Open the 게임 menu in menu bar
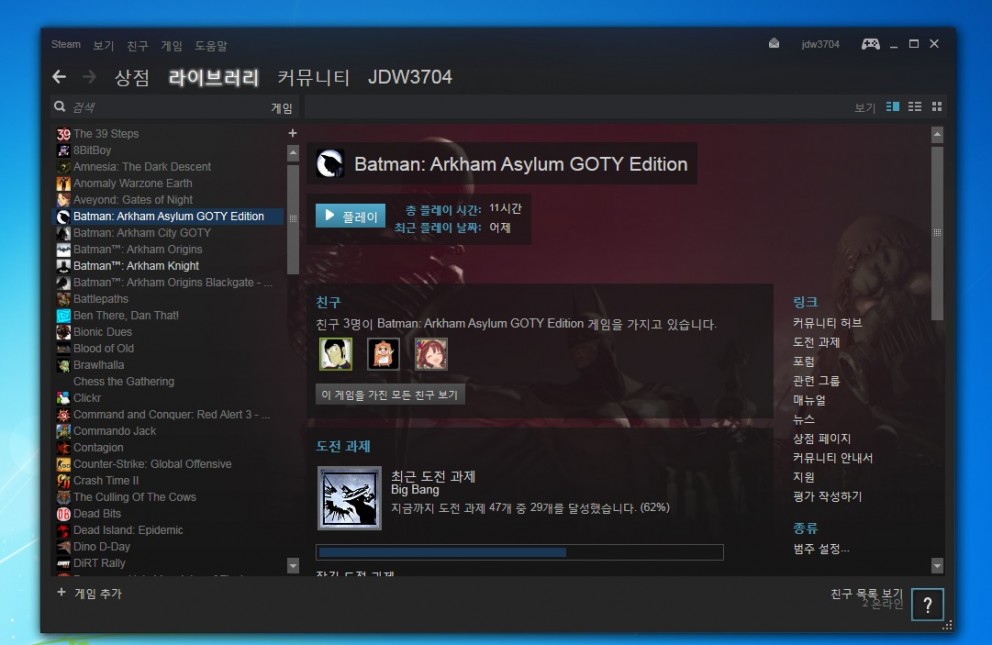Image resolution: width=992 pixels, height=645 pixels. click(171, 46)
